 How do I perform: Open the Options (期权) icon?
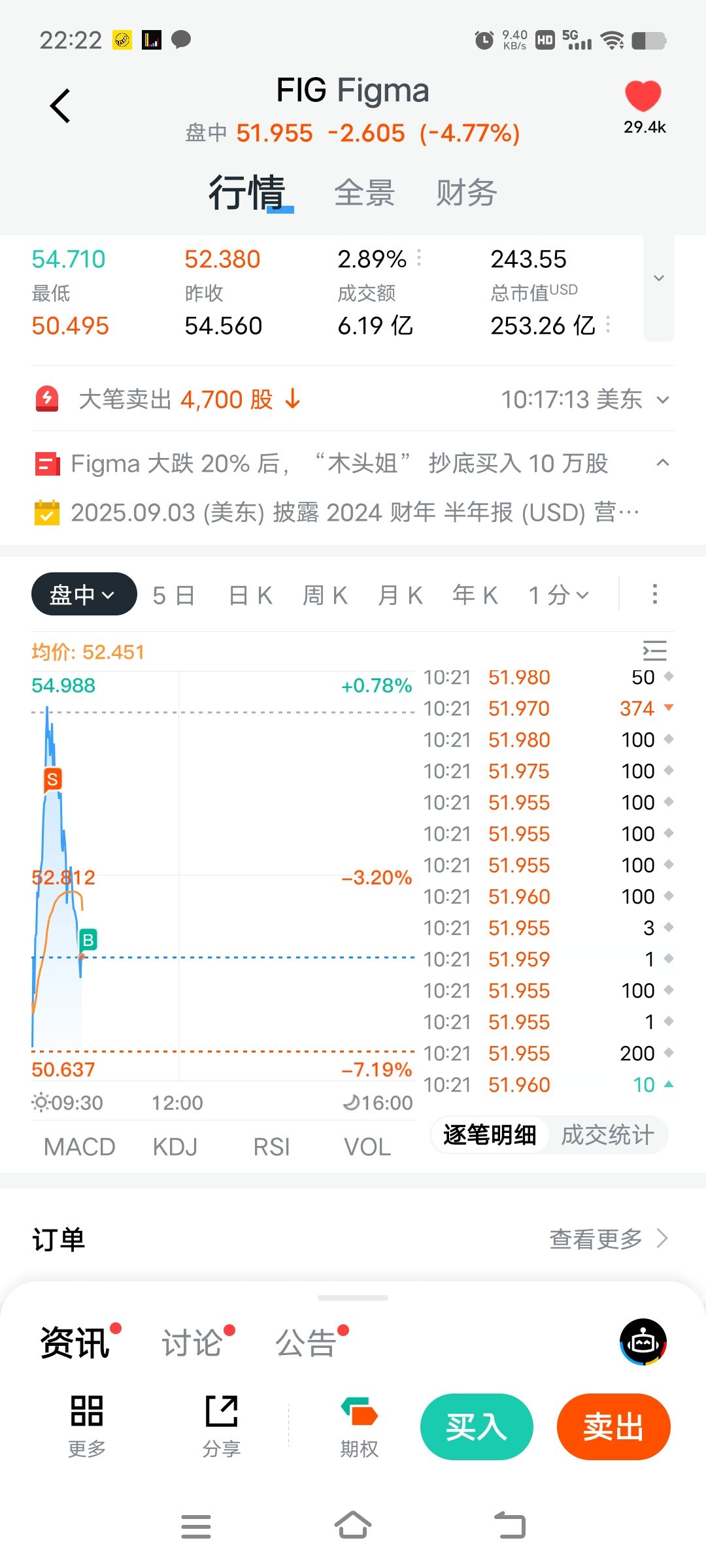tap(359, 1426)
